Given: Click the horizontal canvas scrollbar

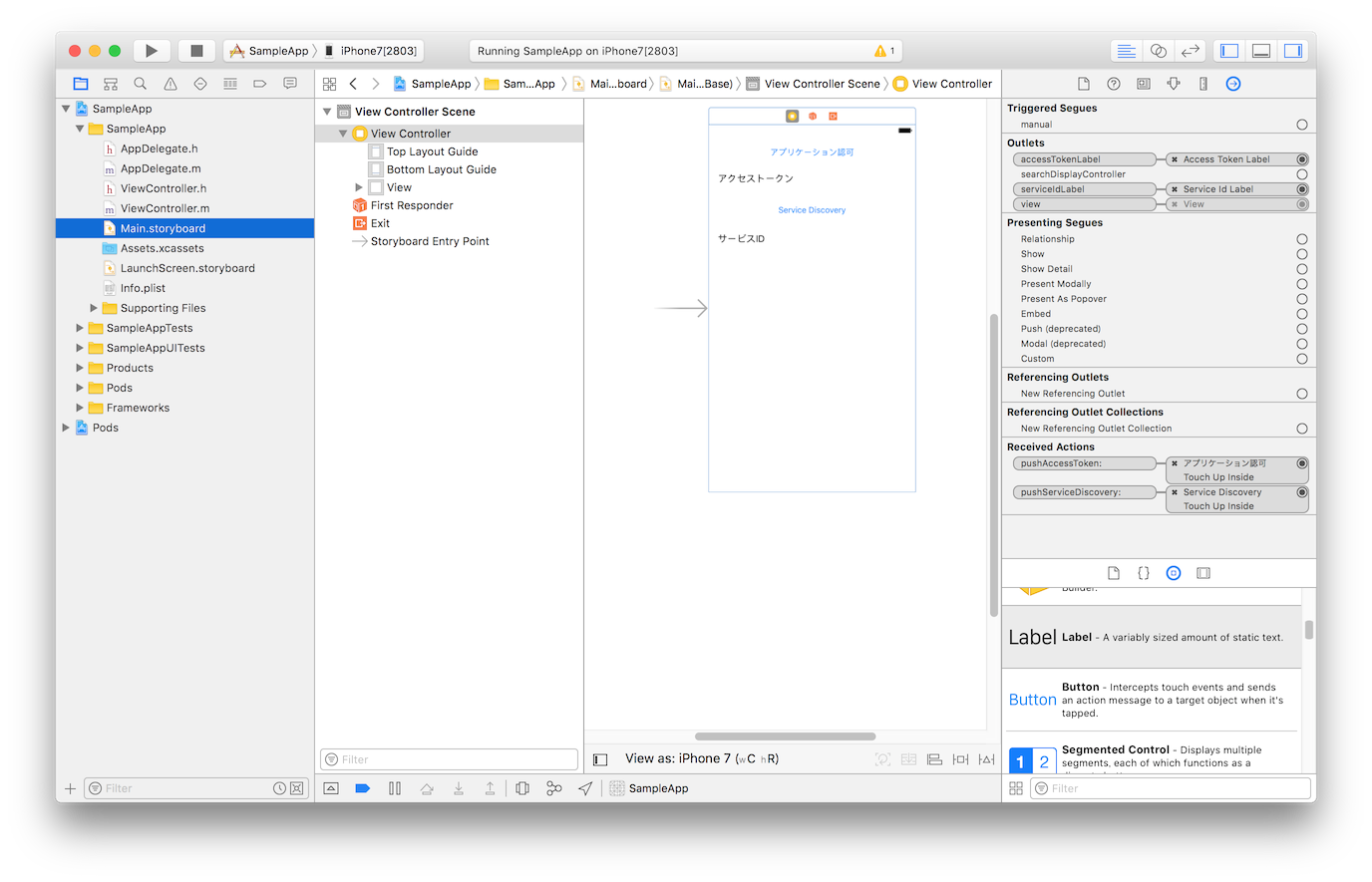Looking at the screenshot, I should 785,736.
